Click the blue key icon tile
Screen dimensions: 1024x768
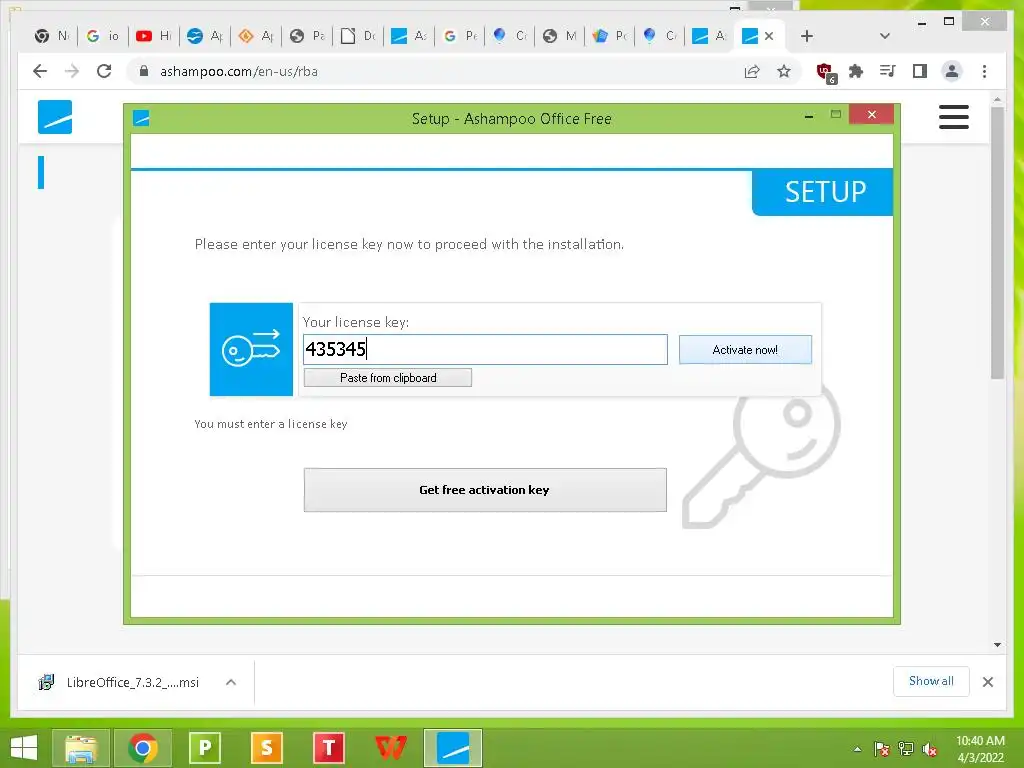pyautogui.click(x=251, y=349)
